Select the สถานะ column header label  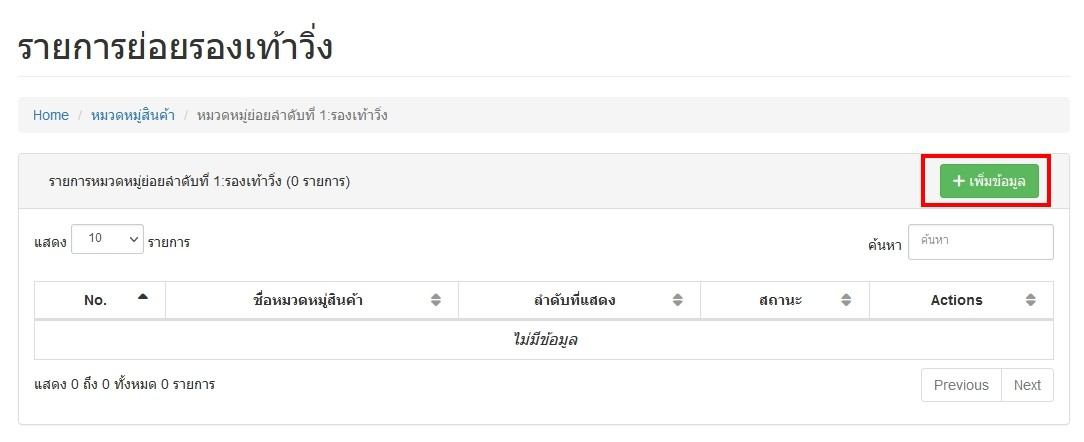(x=781, y=300)
